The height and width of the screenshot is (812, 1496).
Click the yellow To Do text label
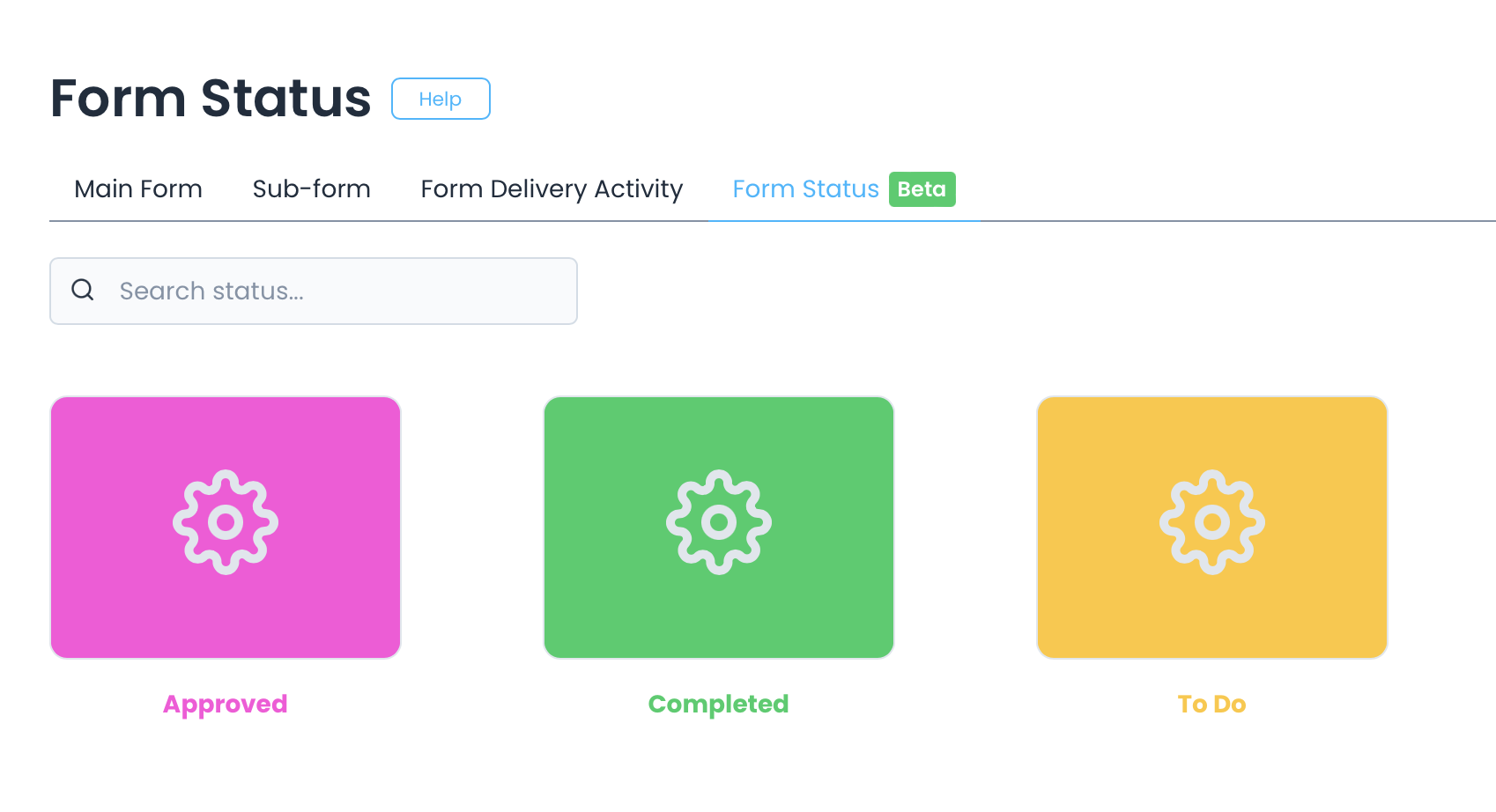[1212, 704]
